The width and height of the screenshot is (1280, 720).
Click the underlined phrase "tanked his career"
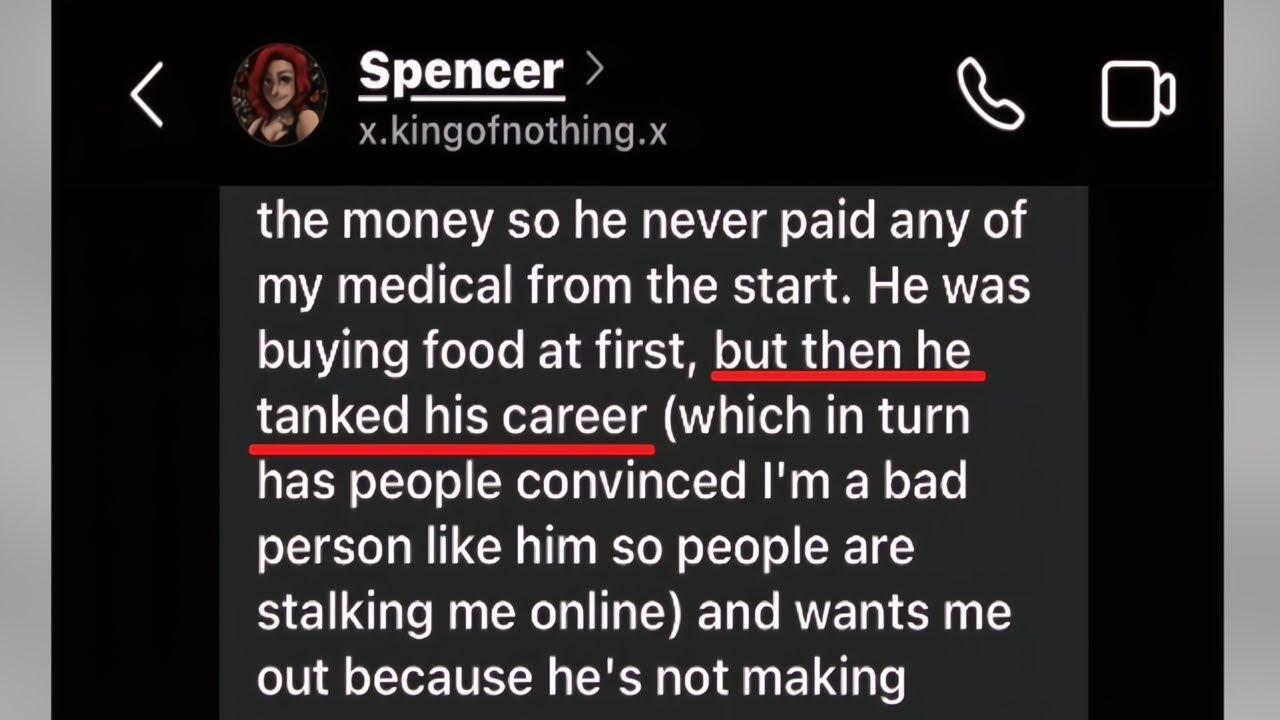452,418
